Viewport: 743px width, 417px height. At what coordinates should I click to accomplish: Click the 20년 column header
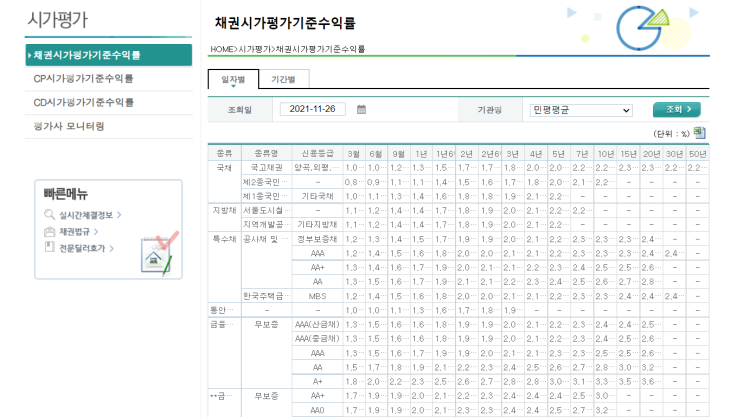tap(651, 154)
